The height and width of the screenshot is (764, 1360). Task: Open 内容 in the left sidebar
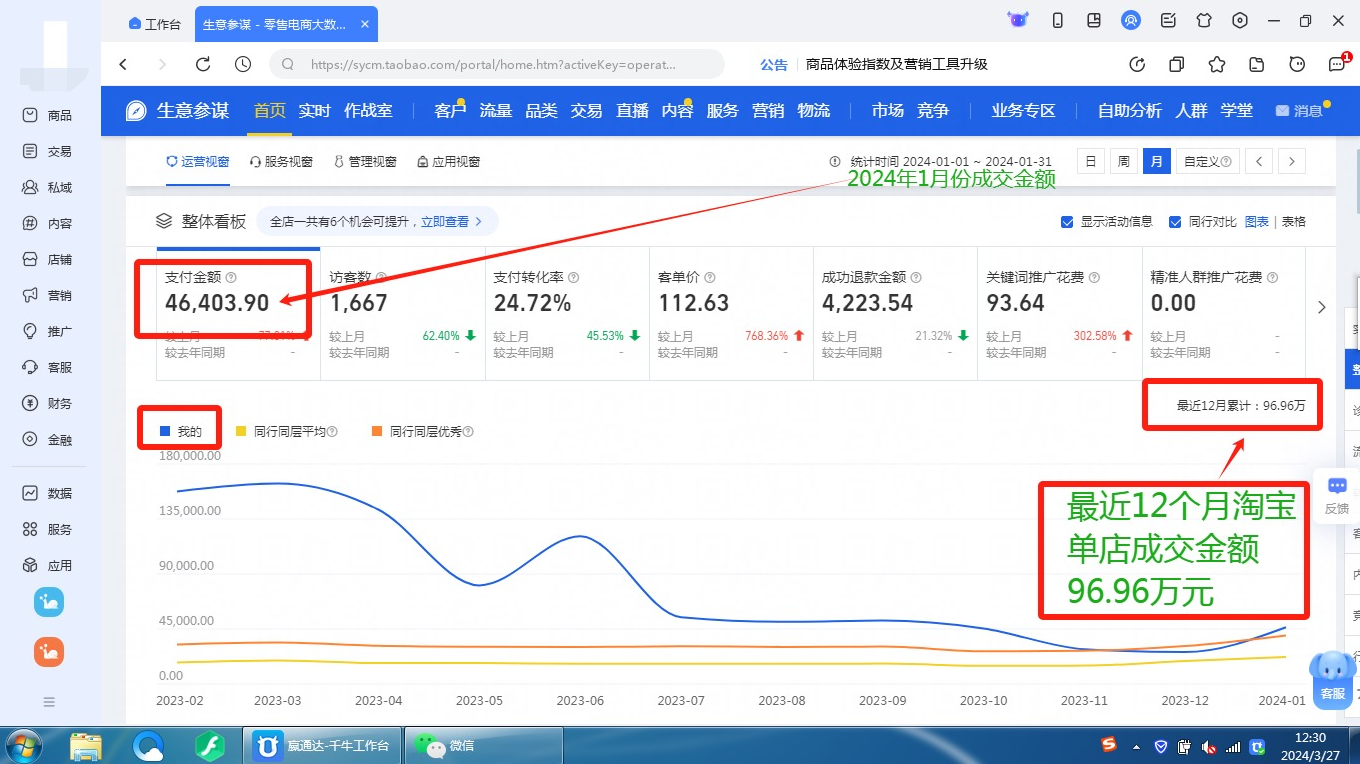(x=48, y=224)
